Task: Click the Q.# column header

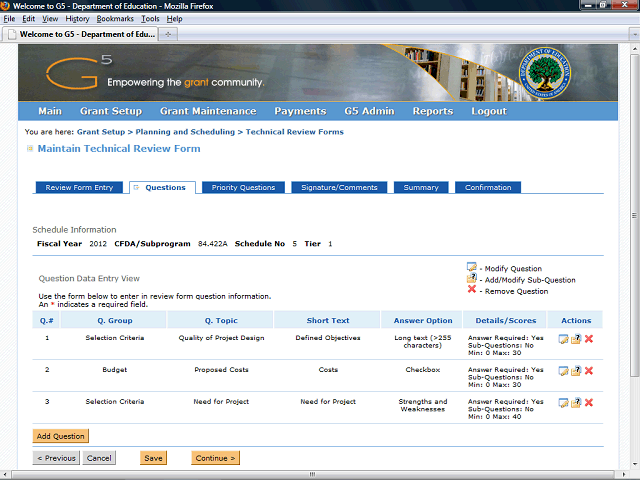Action: pyautogui.click(x=46, y=320)
